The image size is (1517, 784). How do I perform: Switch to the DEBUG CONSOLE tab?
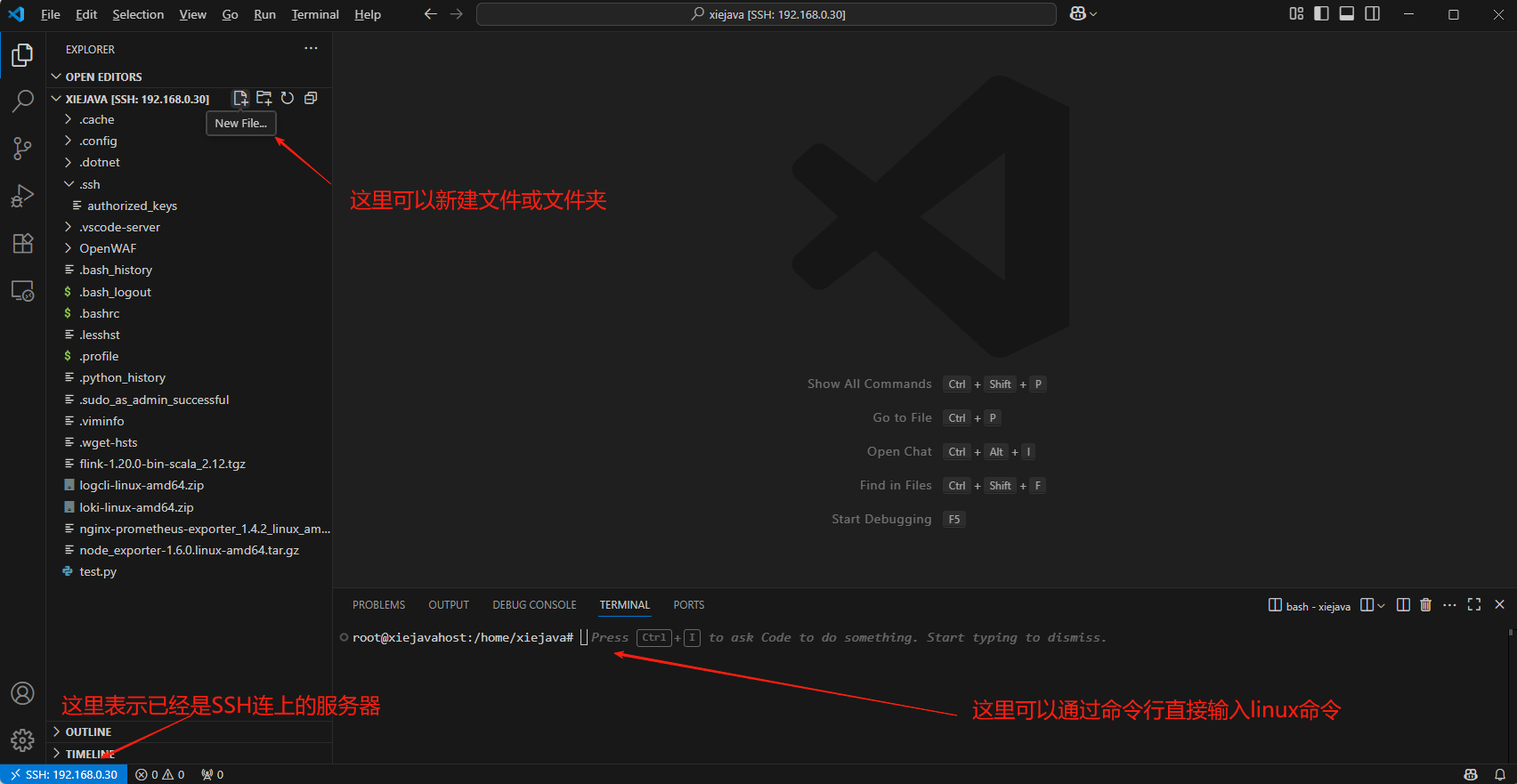(534, 605)
